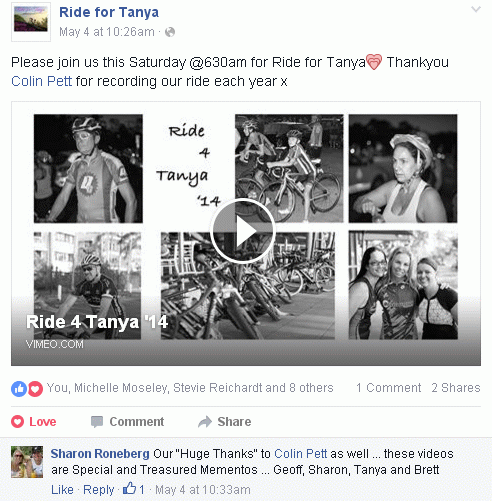
Task: Click the Ride for Tanya page avatar
Action: [x=31, y=22]
